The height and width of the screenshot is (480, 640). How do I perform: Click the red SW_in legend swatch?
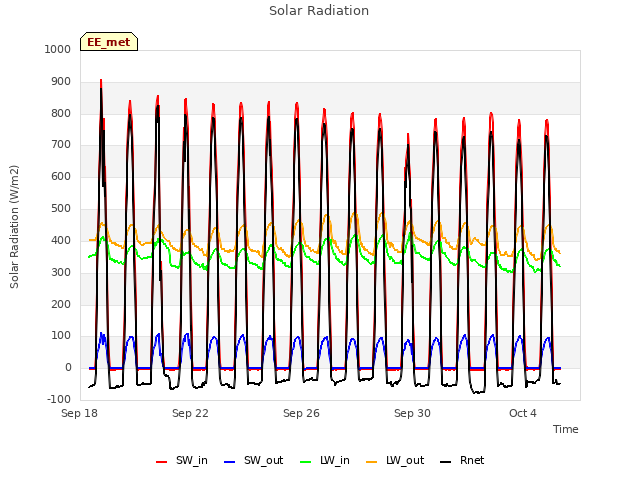pyautogui.click(x=162, y=462)
